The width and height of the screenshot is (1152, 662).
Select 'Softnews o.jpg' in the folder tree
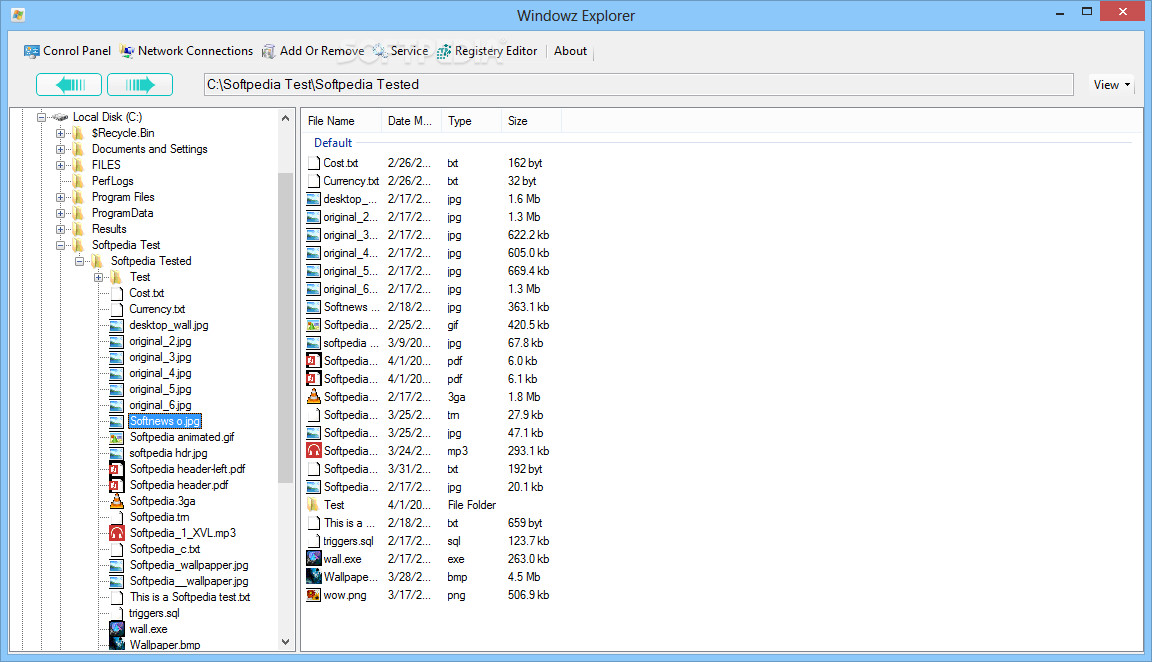pyautogui.click(x=165, y=421)
